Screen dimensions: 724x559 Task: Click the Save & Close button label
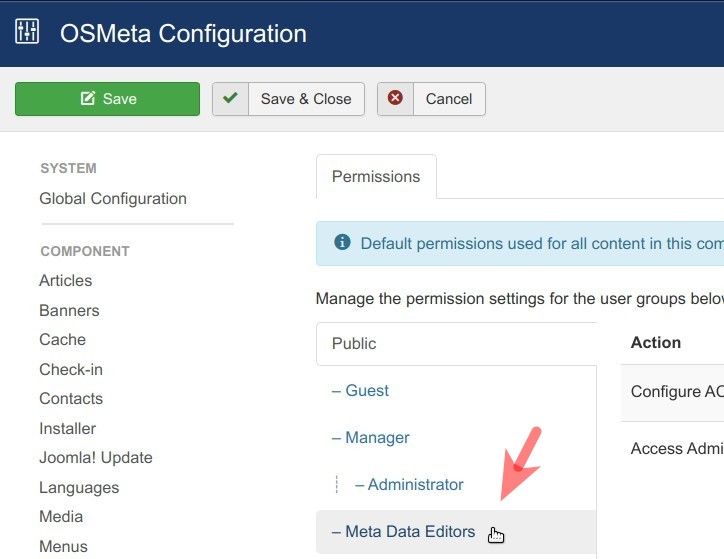(x=306, y=99)
